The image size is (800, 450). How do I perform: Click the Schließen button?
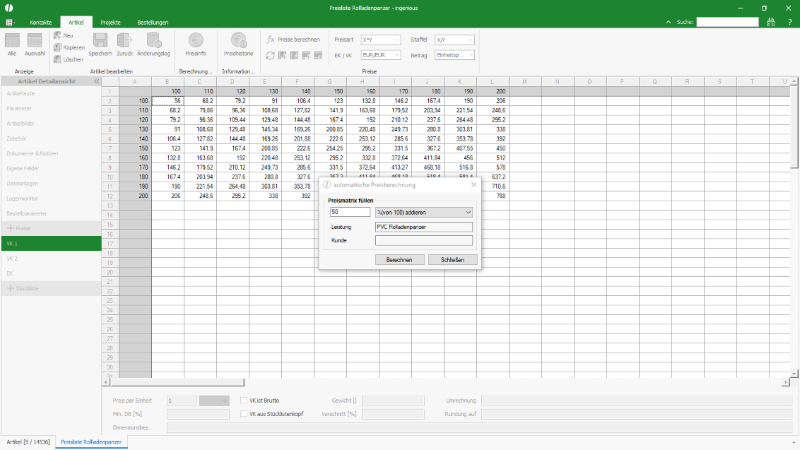click(453, 260)
